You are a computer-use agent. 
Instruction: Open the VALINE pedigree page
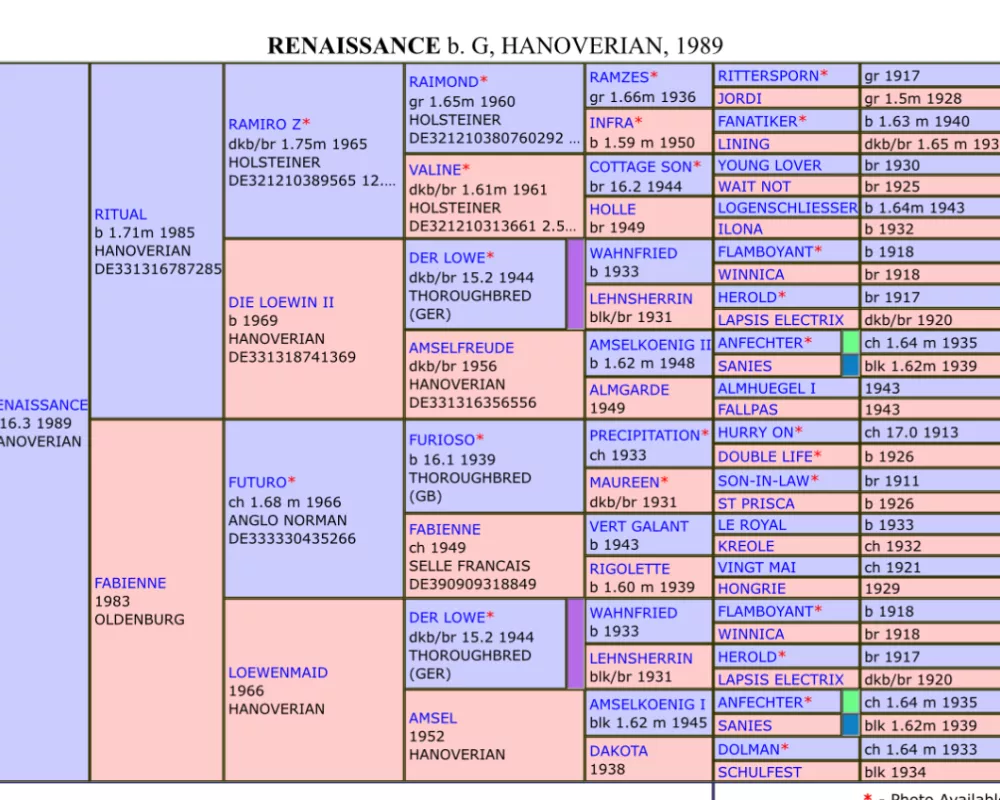tap(434, 170)
